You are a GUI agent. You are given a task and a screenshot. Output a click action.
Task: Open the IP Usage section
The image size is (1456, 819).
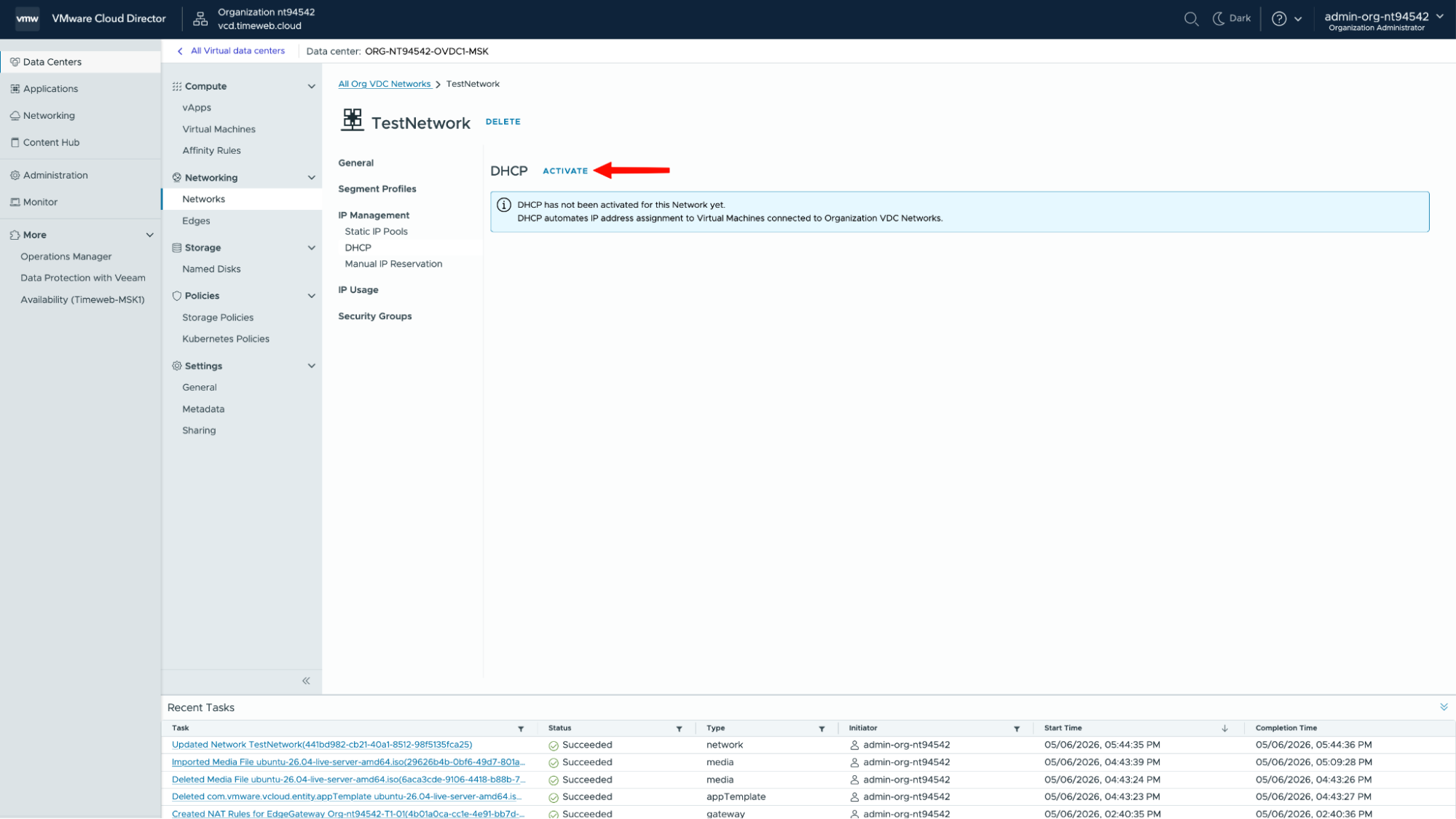click(358, 290)
